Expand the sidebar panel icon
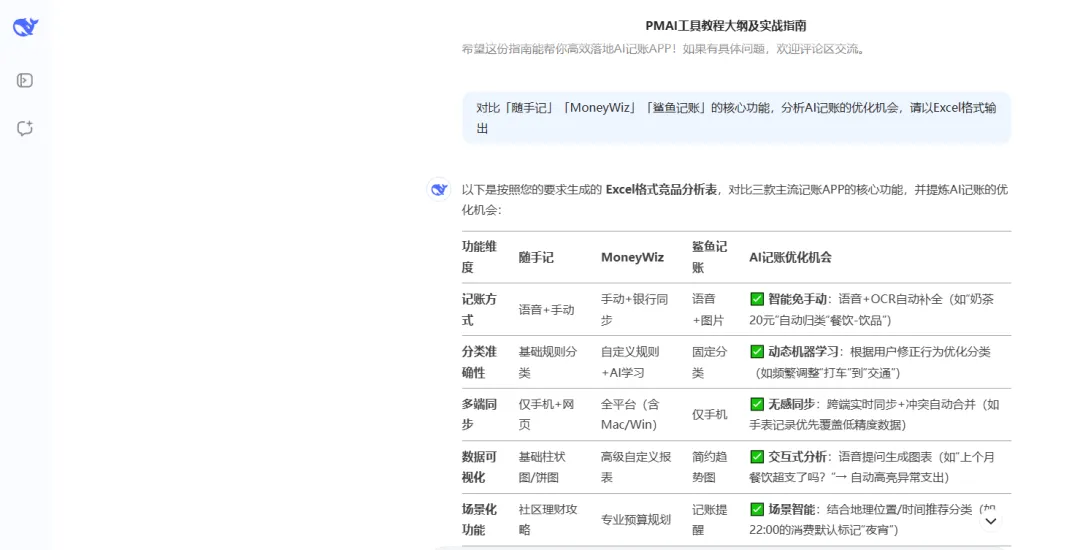1080x550 pixels. click(25, 80)
